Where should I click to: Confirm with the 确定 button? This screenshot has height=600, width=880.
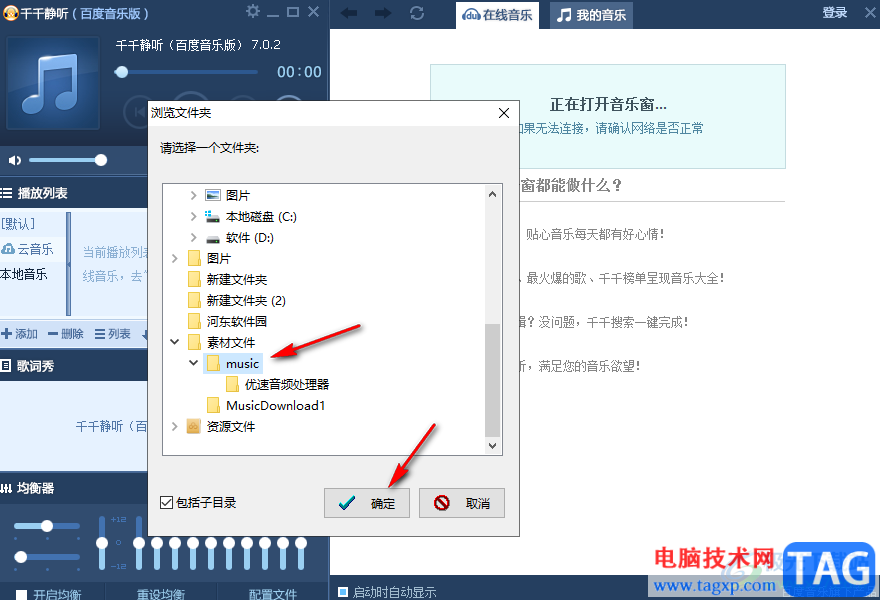pos(366,503)
